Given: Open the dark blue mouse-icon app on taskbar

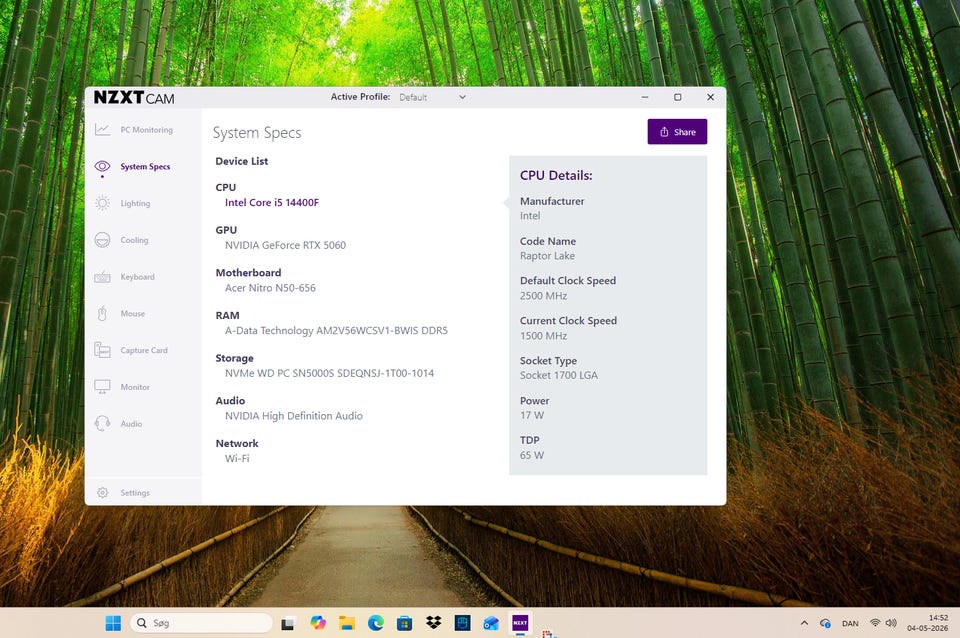Looking at the screenshot, I should pos(463,623).
